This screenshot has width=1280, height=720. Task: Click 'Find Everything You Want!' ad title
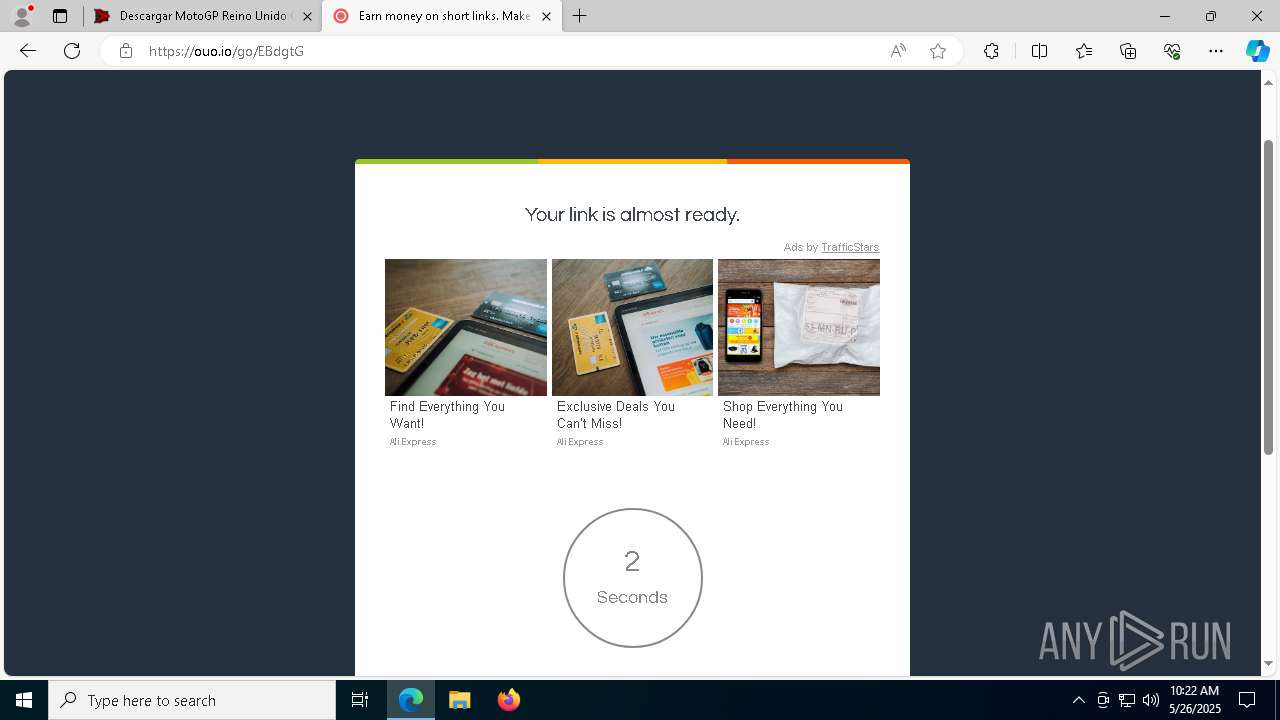[x=447, y=415]
